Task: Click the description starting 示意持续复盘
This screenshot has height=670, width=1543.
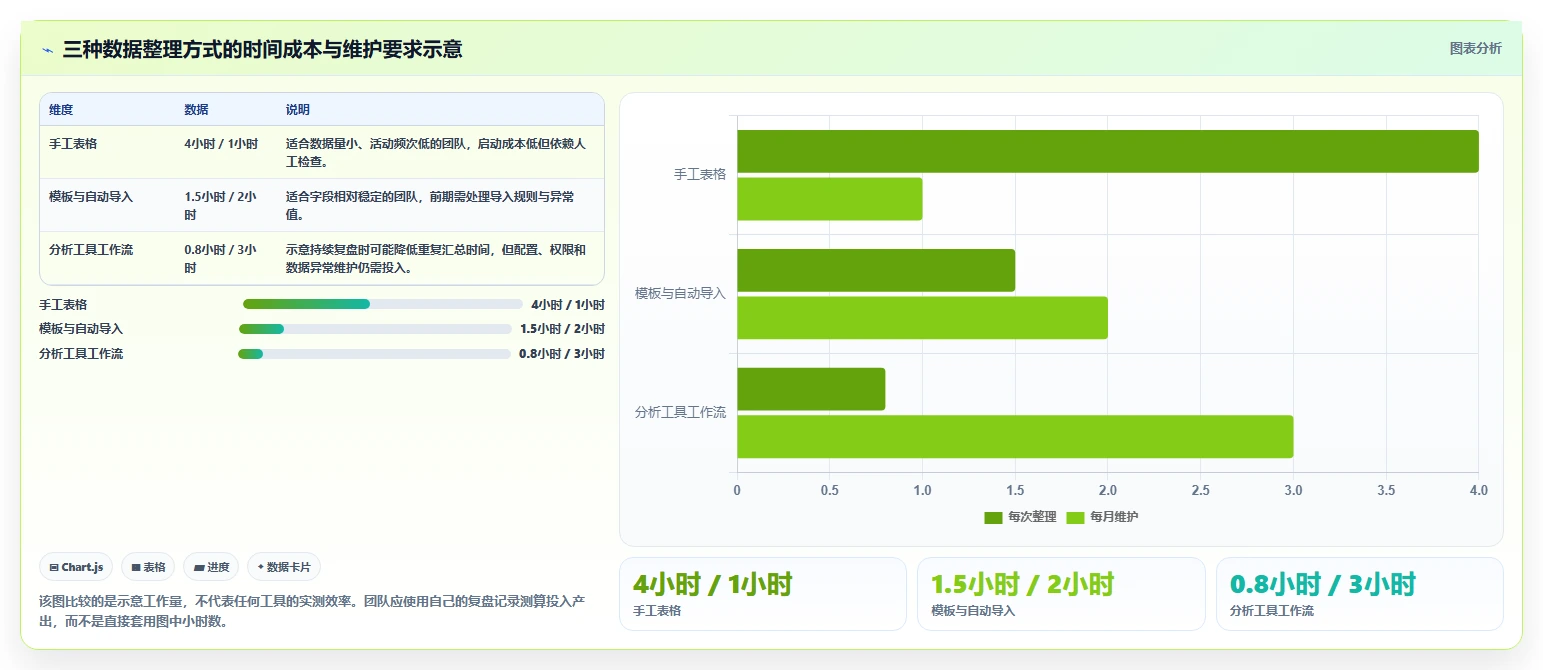Action: pyautogui.click(x=436, y=259)
